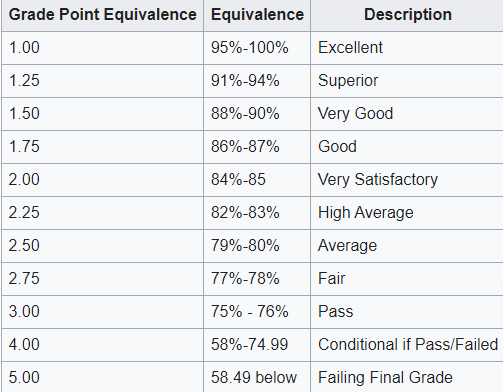
Task: Select the 82%-83% equivalence cell
Action: pos(257,213)
